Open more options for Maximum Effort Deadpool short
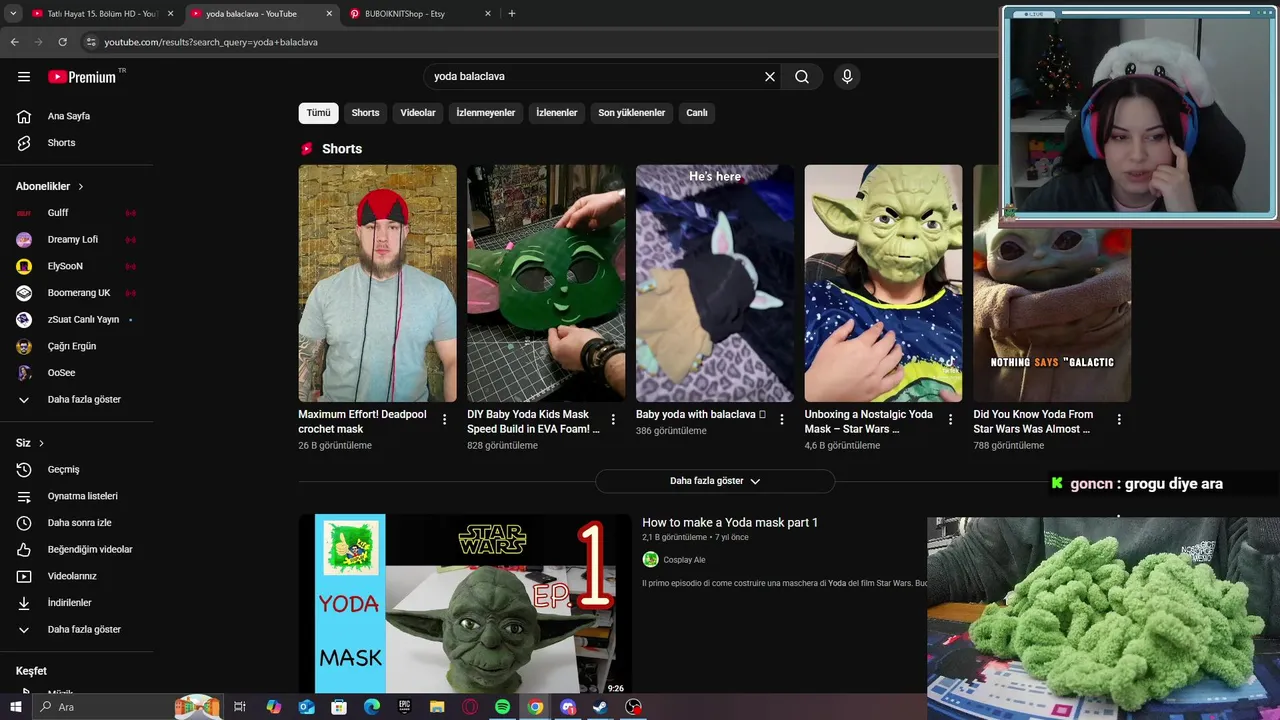1280x720 pixels. coord(445,420)
